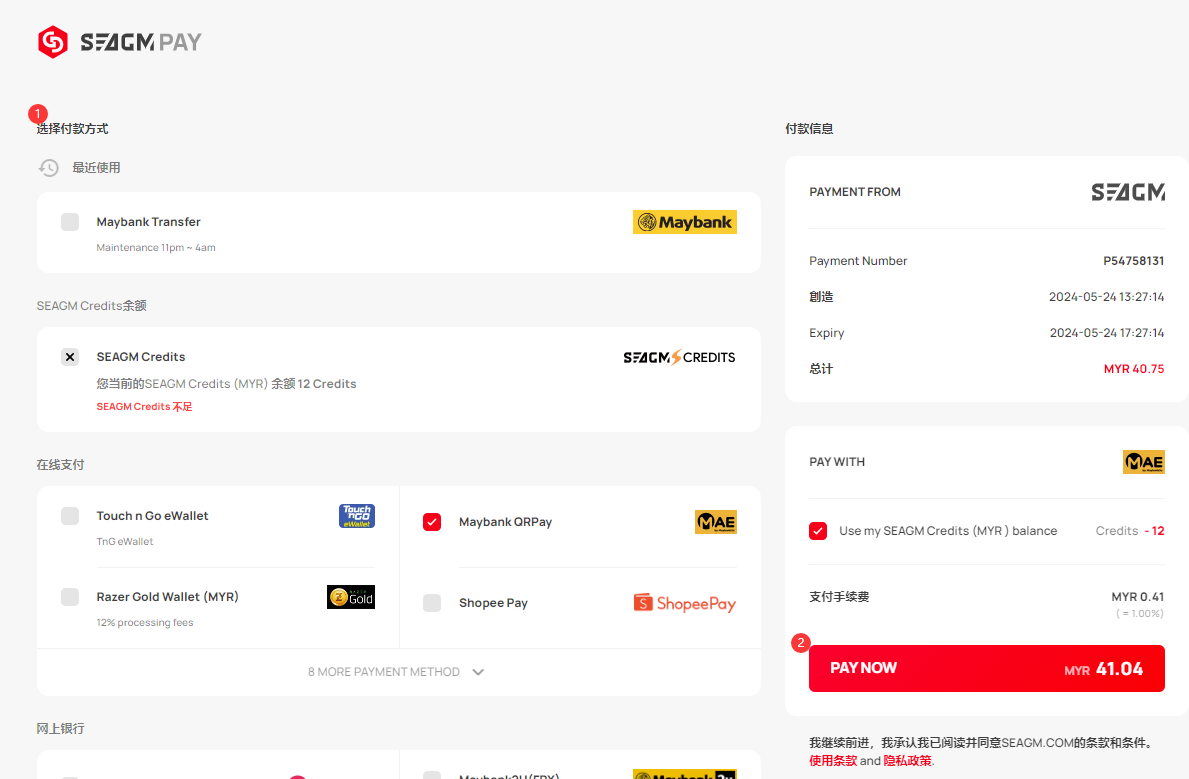Click the 网上银行 section heading
The image size is (1189, 779).
tap(61, 728)
